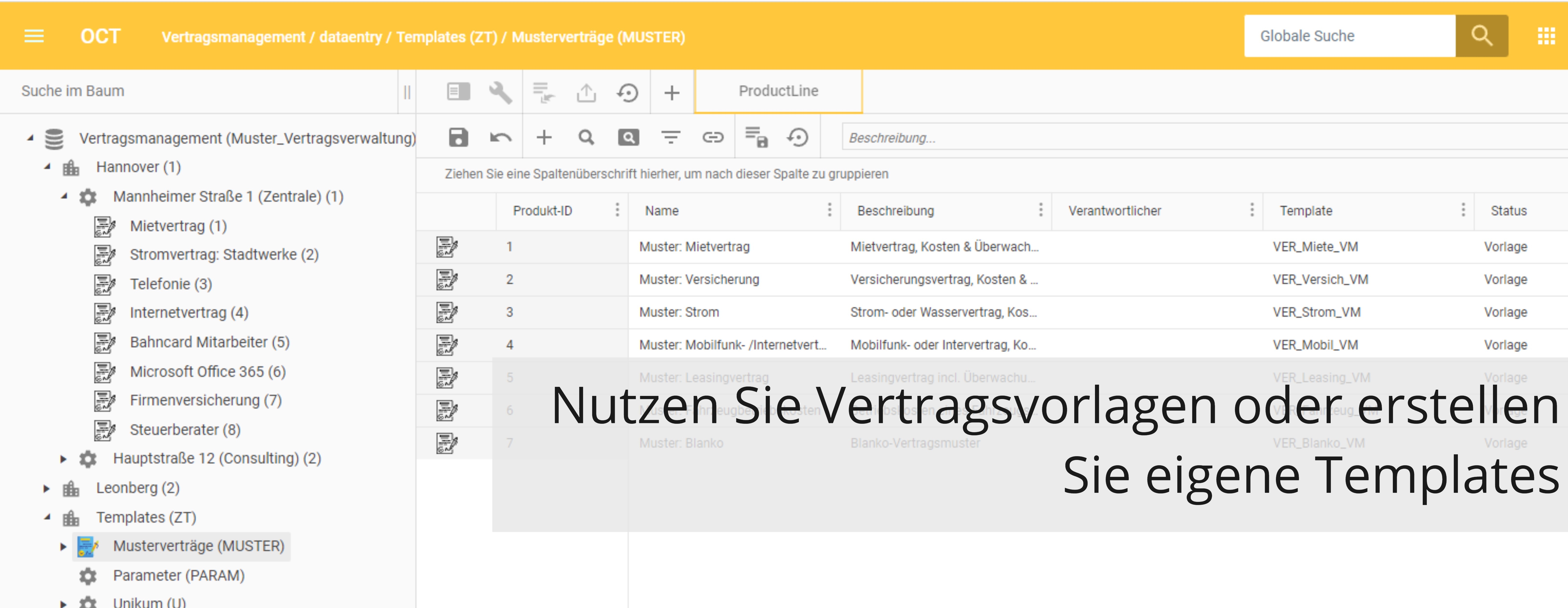
Task: Select the Telefonie (3) tree item
Action: [170, 284]
